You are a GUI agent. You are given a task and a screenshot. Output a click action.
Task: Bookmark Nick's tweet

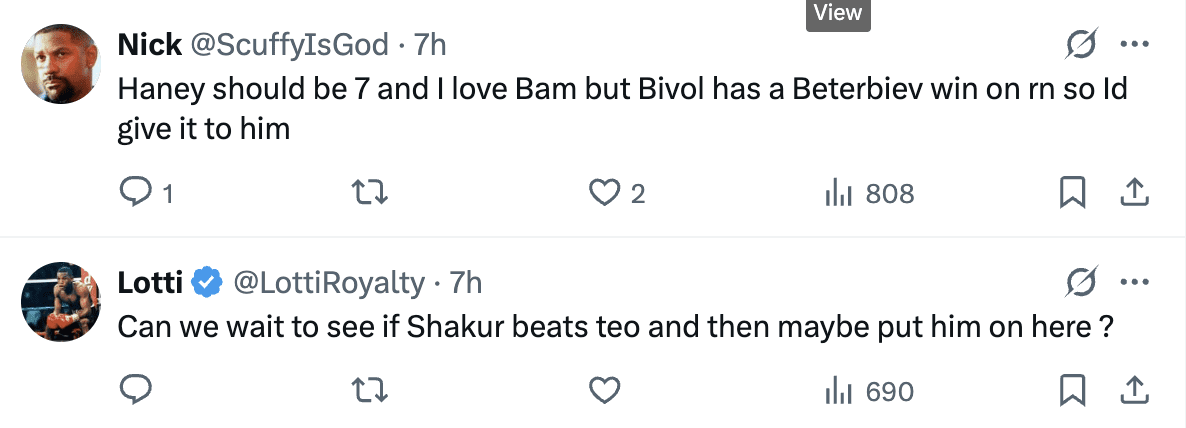click(1072, 193)
